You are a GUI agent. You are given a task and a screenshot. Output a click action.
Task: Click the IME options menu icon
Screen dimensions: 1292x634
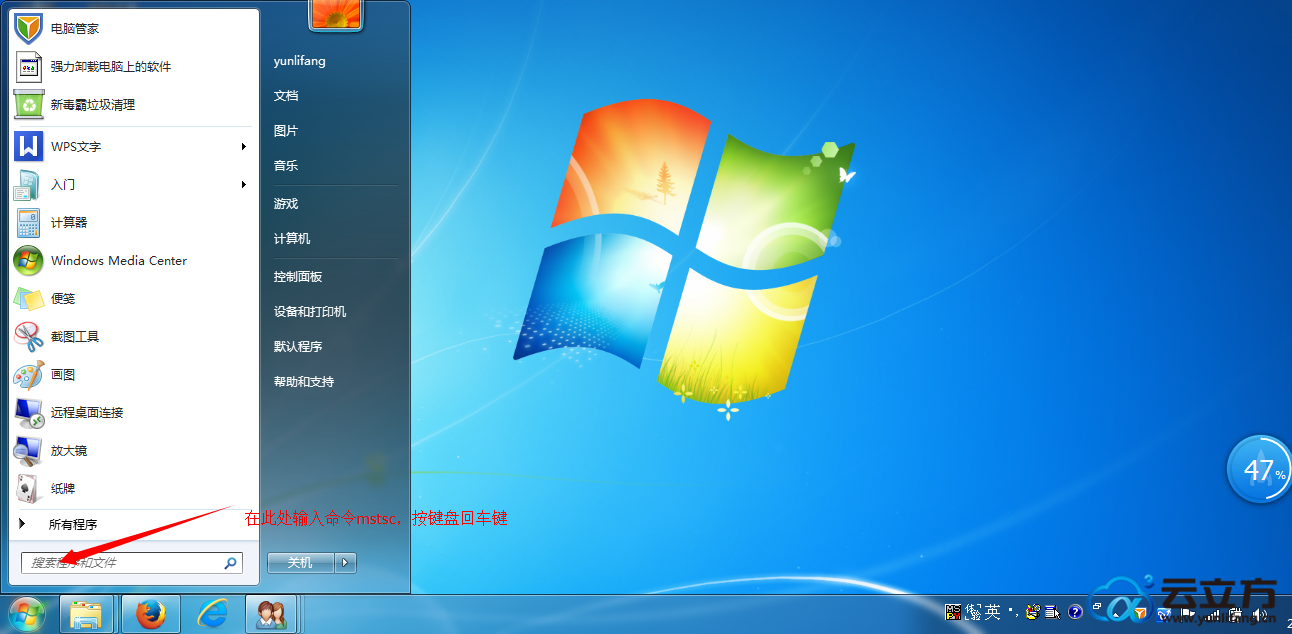1052,612
